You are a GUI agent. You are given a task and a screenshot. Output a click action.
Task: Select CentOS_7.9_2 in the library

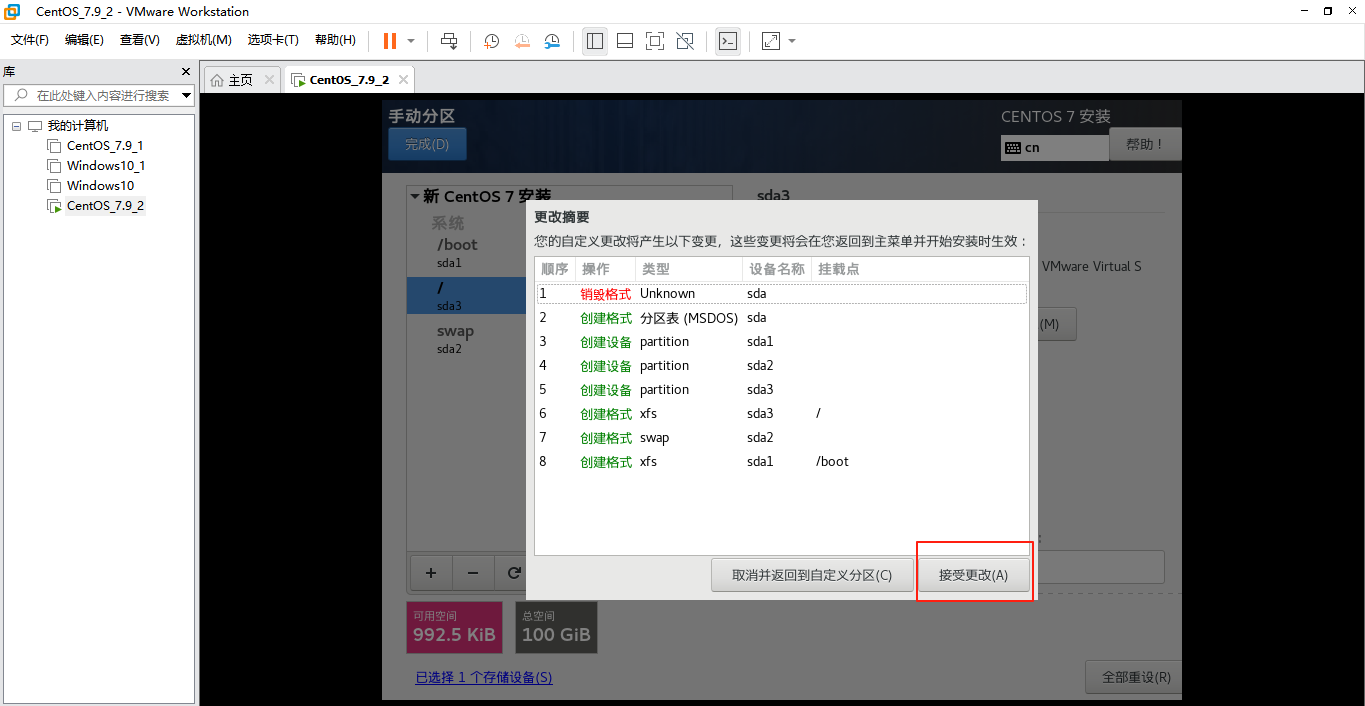click(x=105, y=206)
